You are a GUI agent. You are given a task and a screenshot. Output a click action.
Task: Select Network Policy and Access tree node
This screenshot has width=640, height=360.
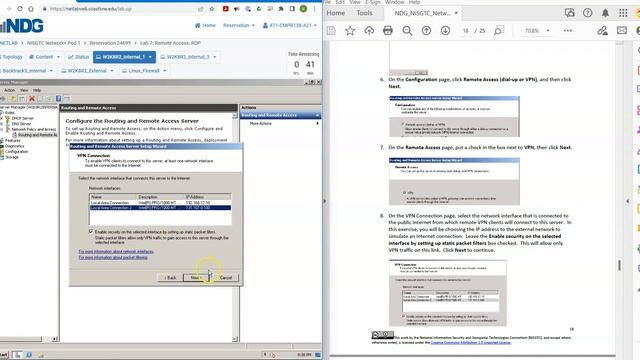(x=33, y=129)
